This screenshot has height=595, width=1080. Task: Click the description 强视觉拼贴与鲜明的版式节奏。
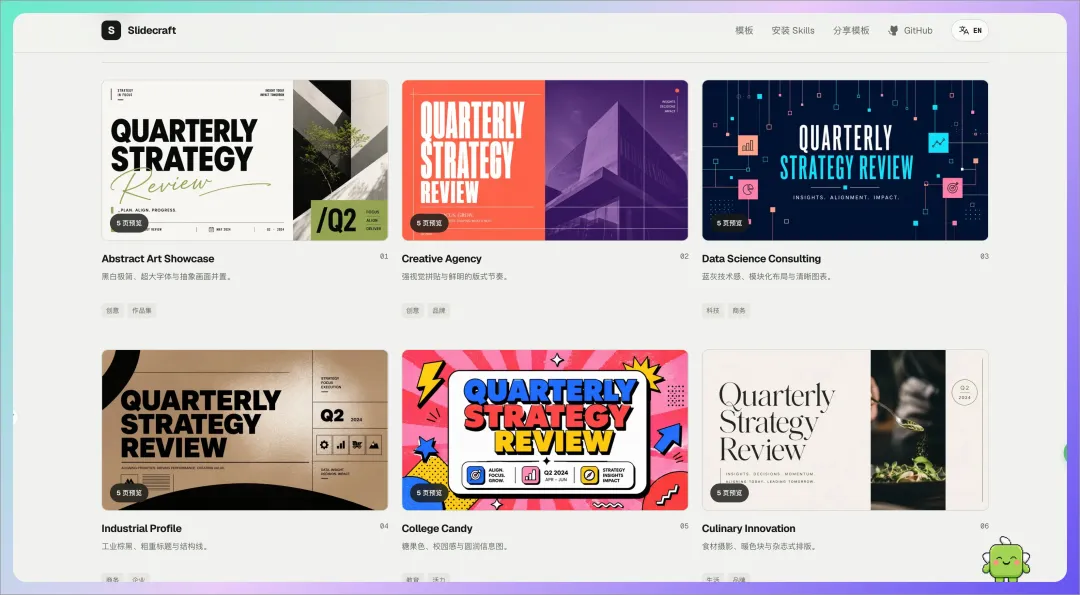(x=456, y=277)
